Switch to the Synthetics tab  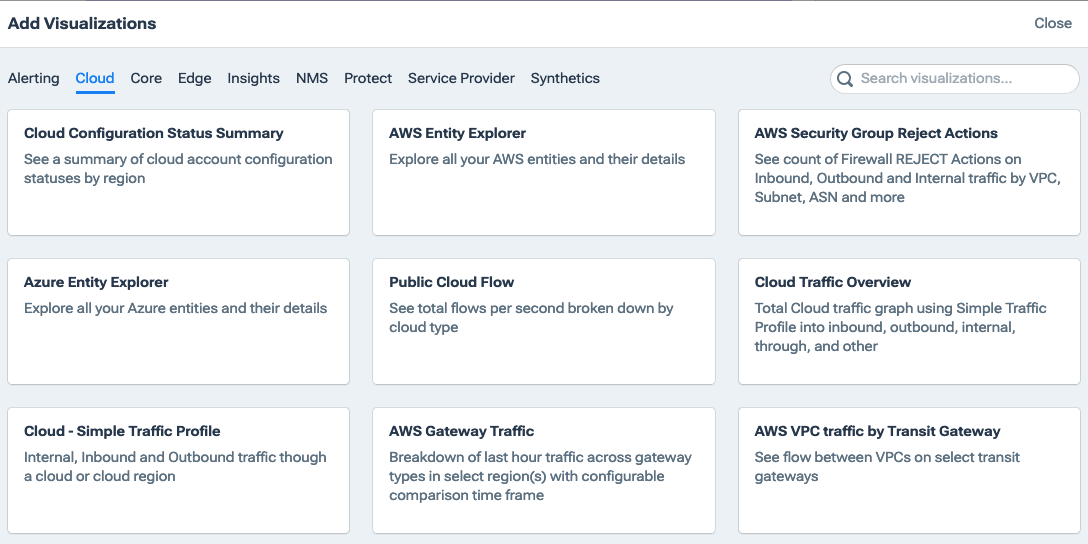tap(565, 78)
